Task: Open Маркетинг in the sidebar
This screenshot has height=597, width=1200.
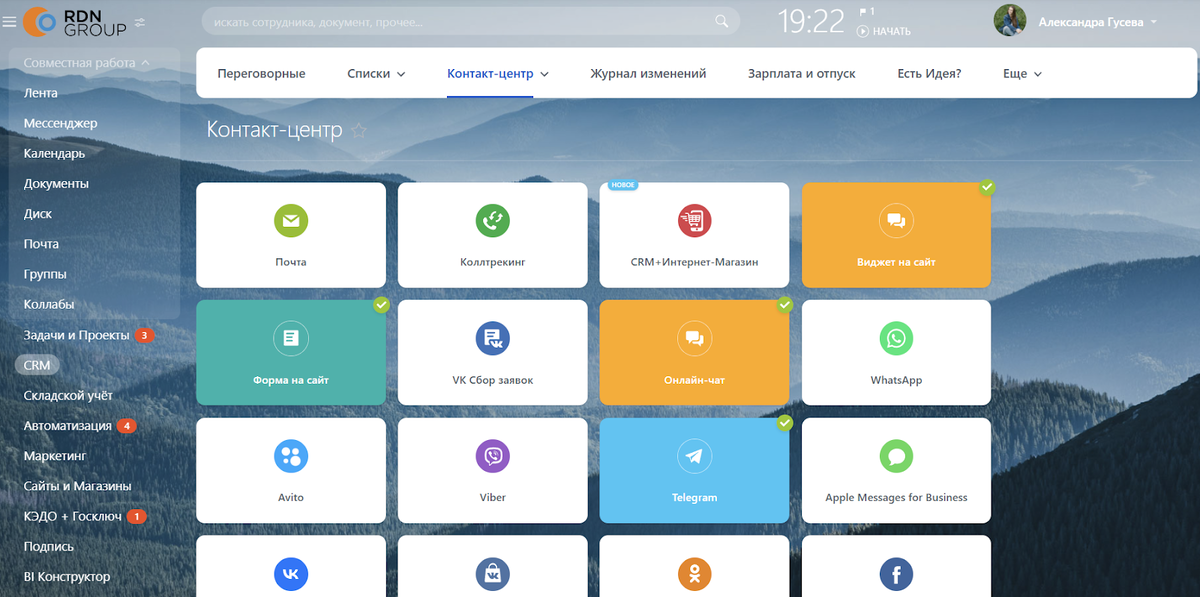Action: click(x=55, y=455)
